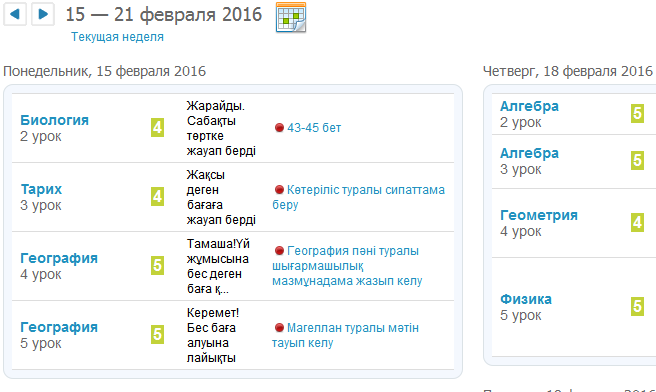Click red dot beside 'Көтеріліс туралы'
656x392 pixels.
279,190
